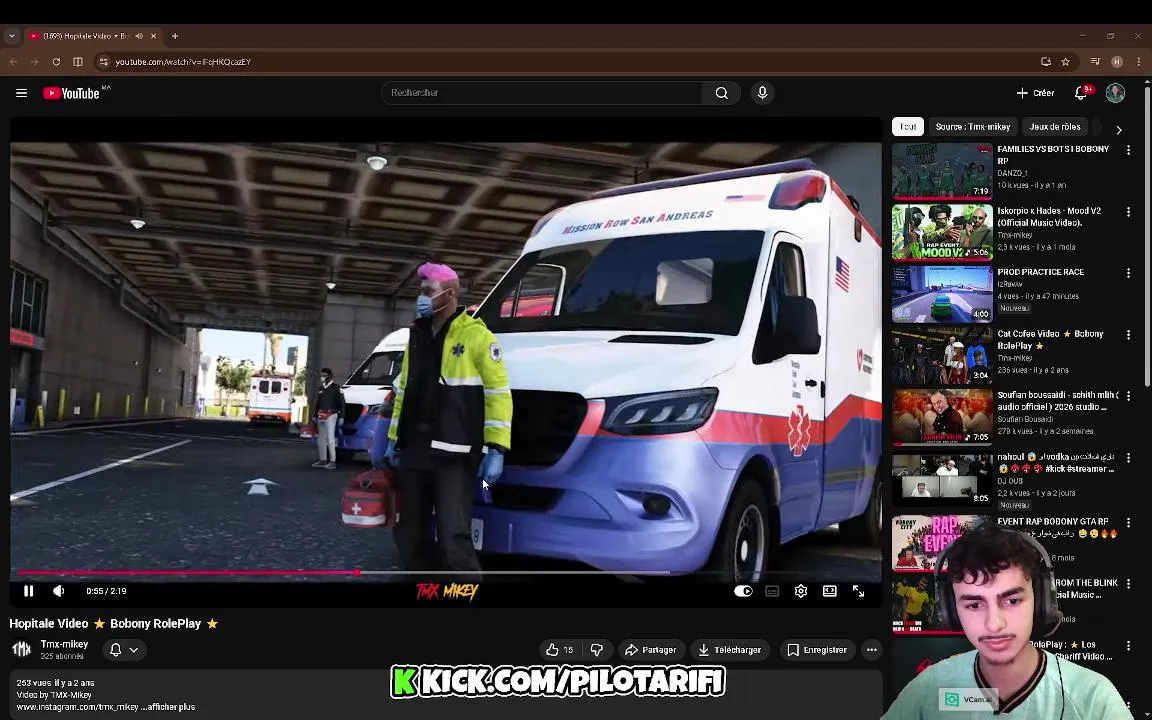Start voice search with microphone icon
Viewport: 1152px width, 720px height.
click(762, 93)
